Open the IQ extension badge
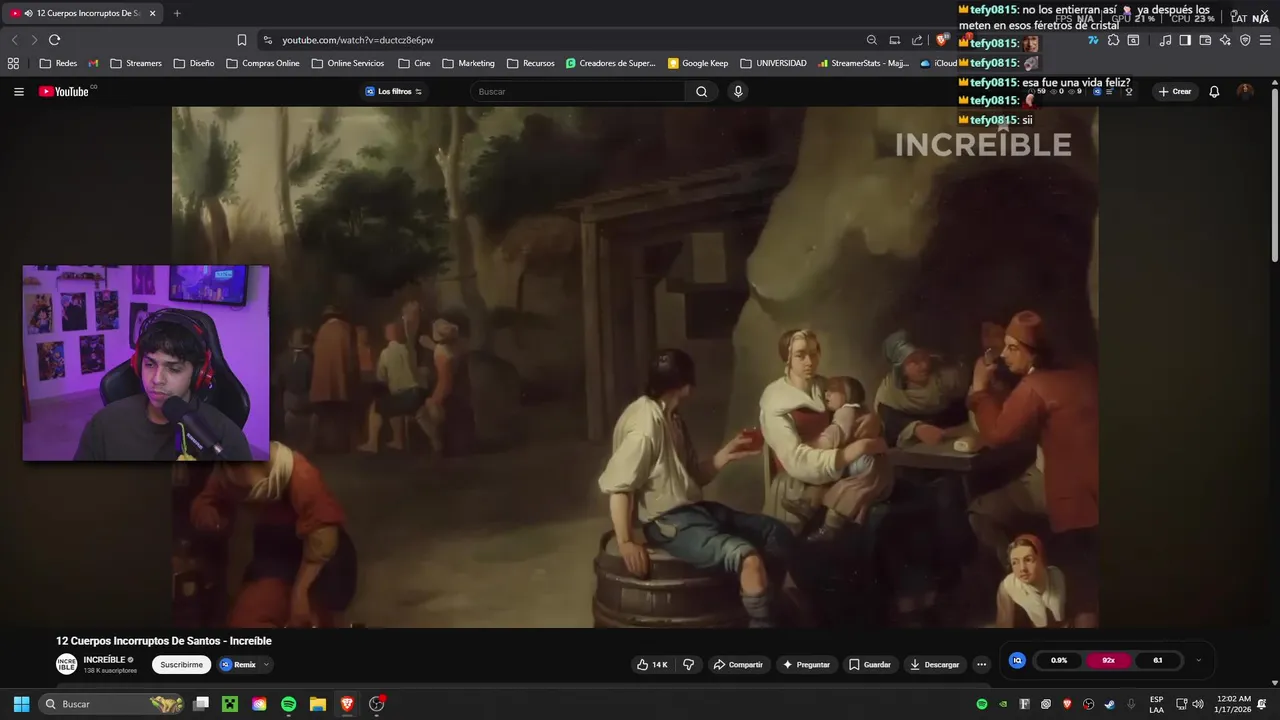This screenshot has height=720, width=1280. 1017,660
